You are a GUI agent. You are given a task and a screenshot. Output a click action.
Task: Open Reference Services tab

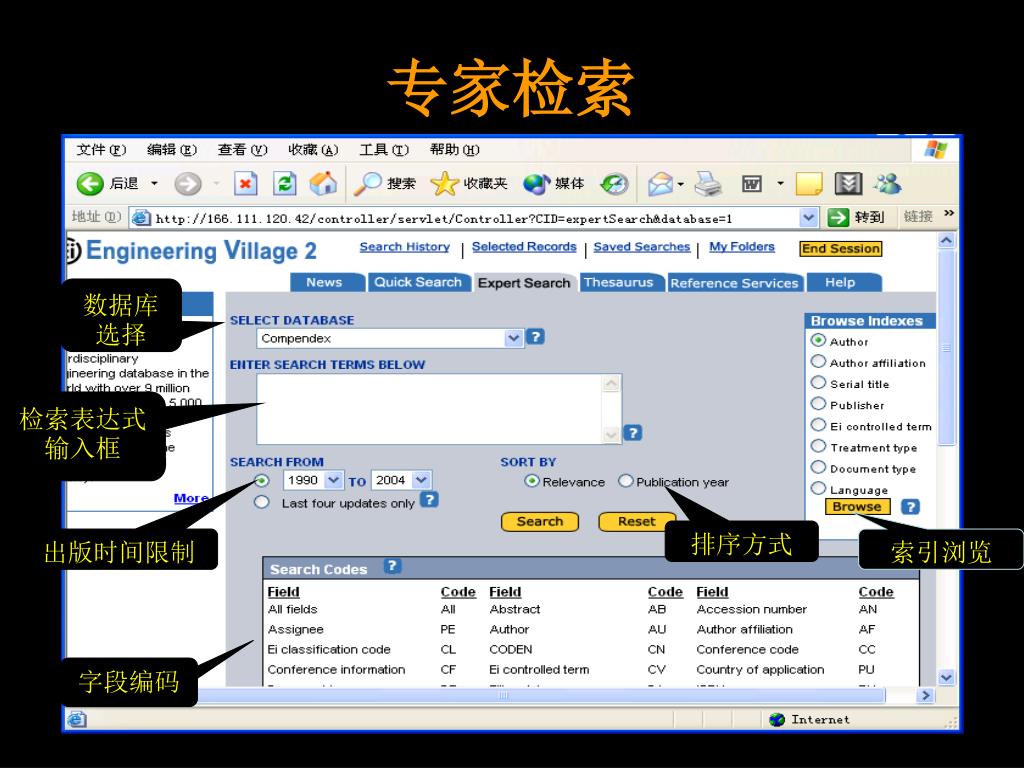coord(734,283)
